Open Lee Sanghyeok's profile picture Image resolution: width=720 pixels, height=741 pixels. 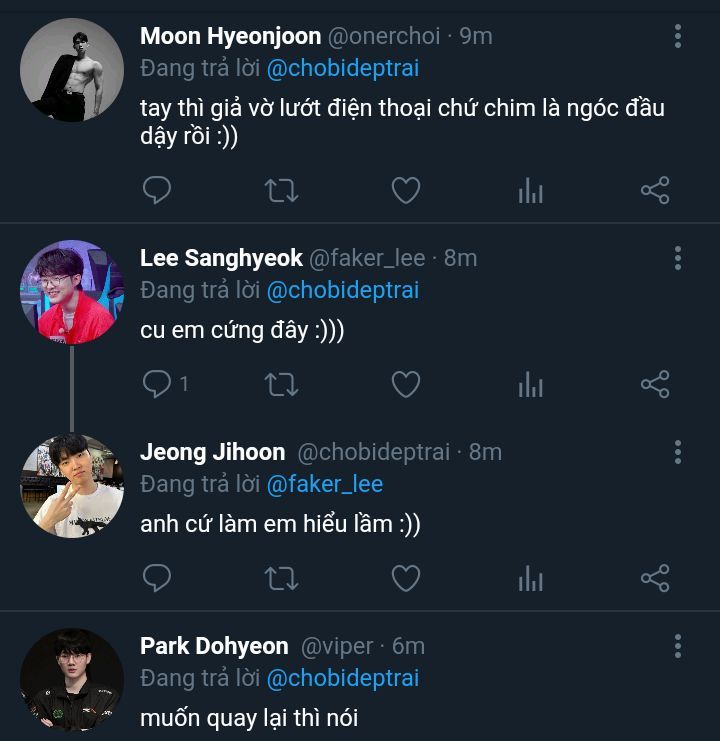(x=71, y=292)
